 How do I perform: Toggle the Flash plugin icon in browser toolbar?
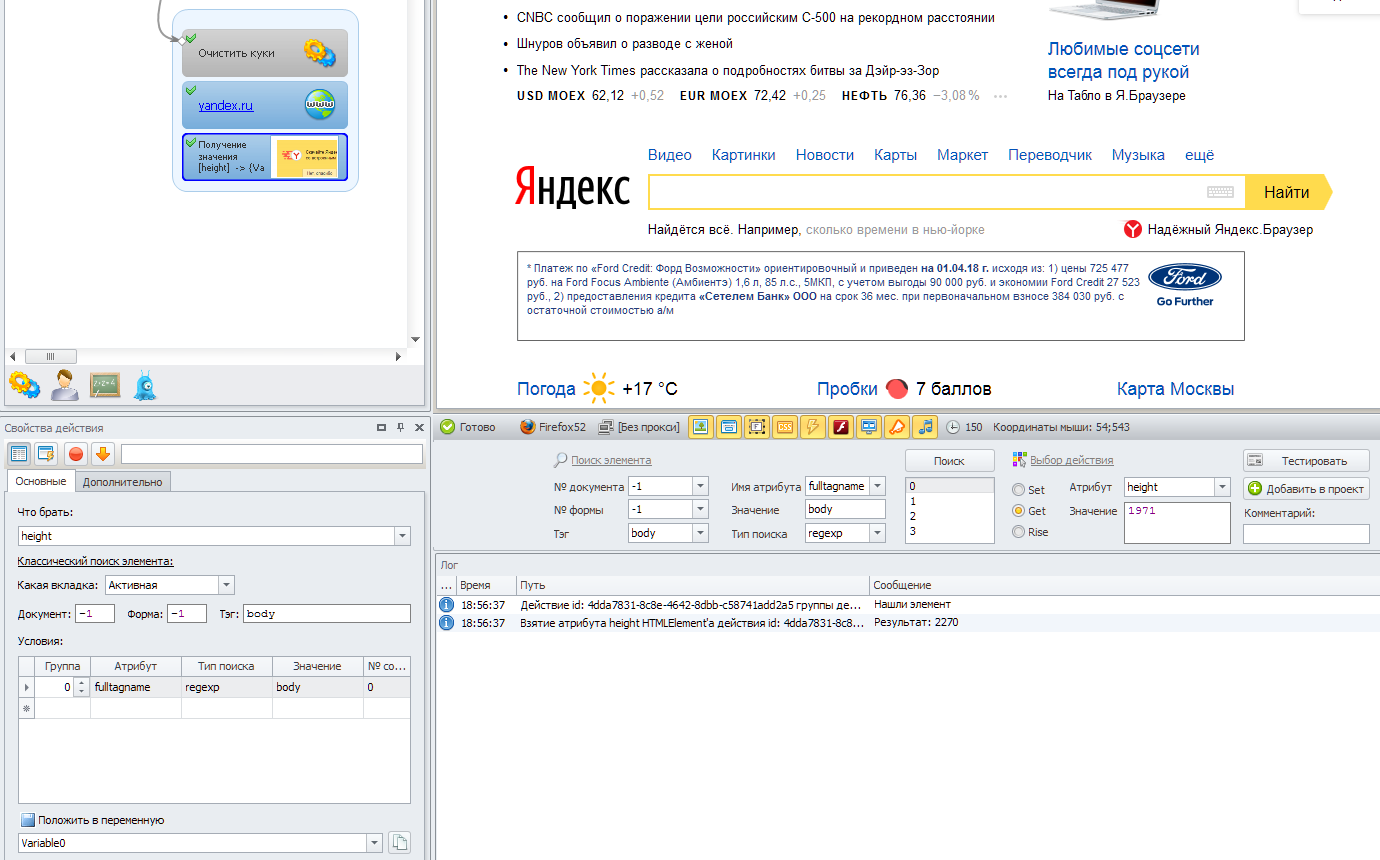[841, 427]
